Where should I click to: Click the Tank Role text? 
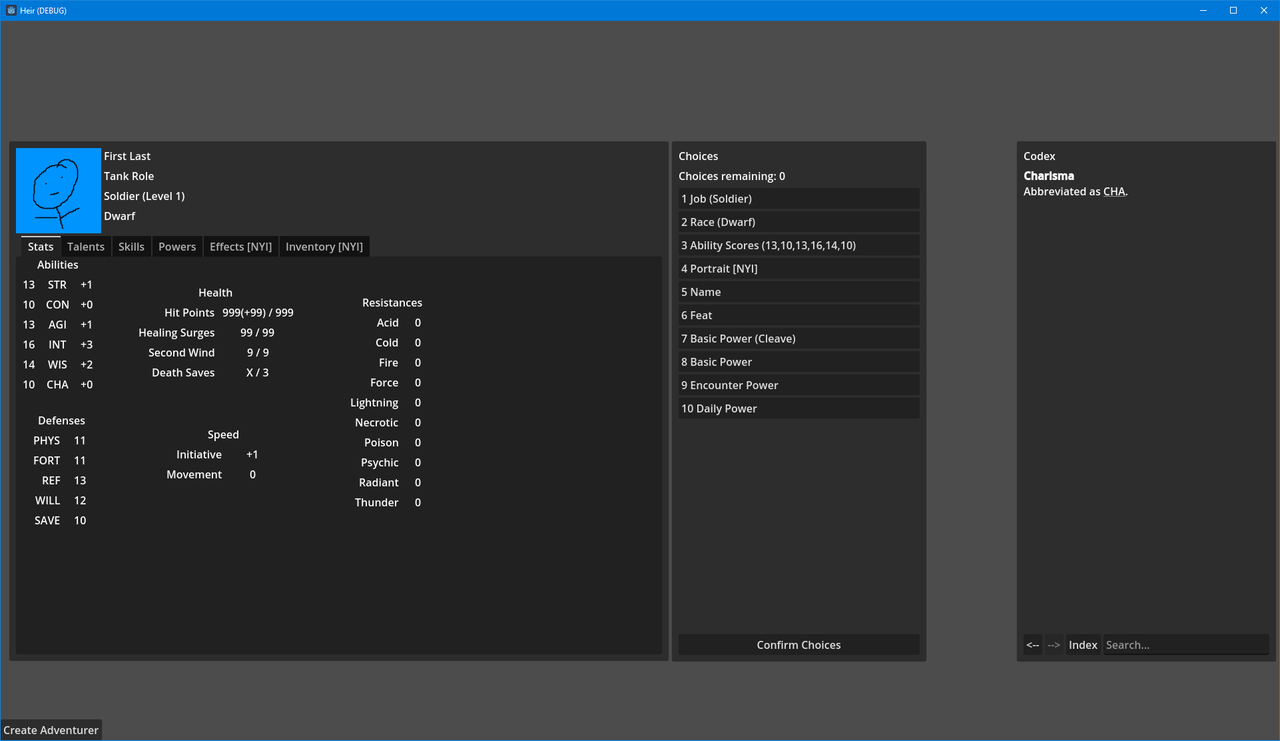point(129,176)
